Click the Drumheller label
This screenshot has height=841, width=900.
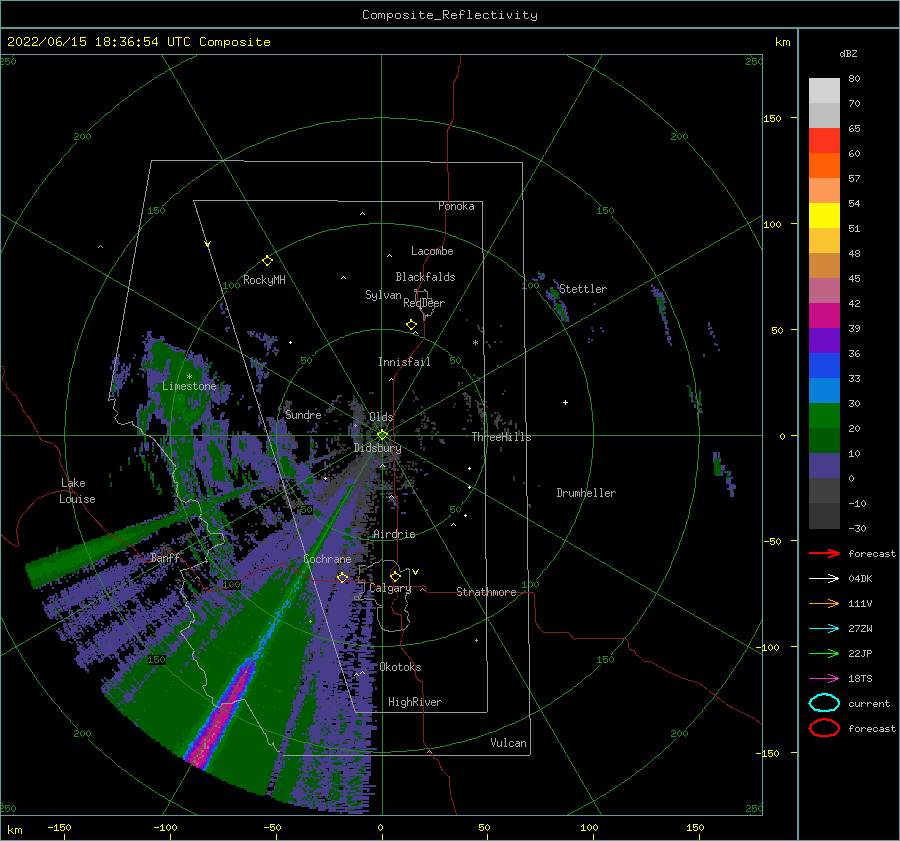[x=586, y=493]
